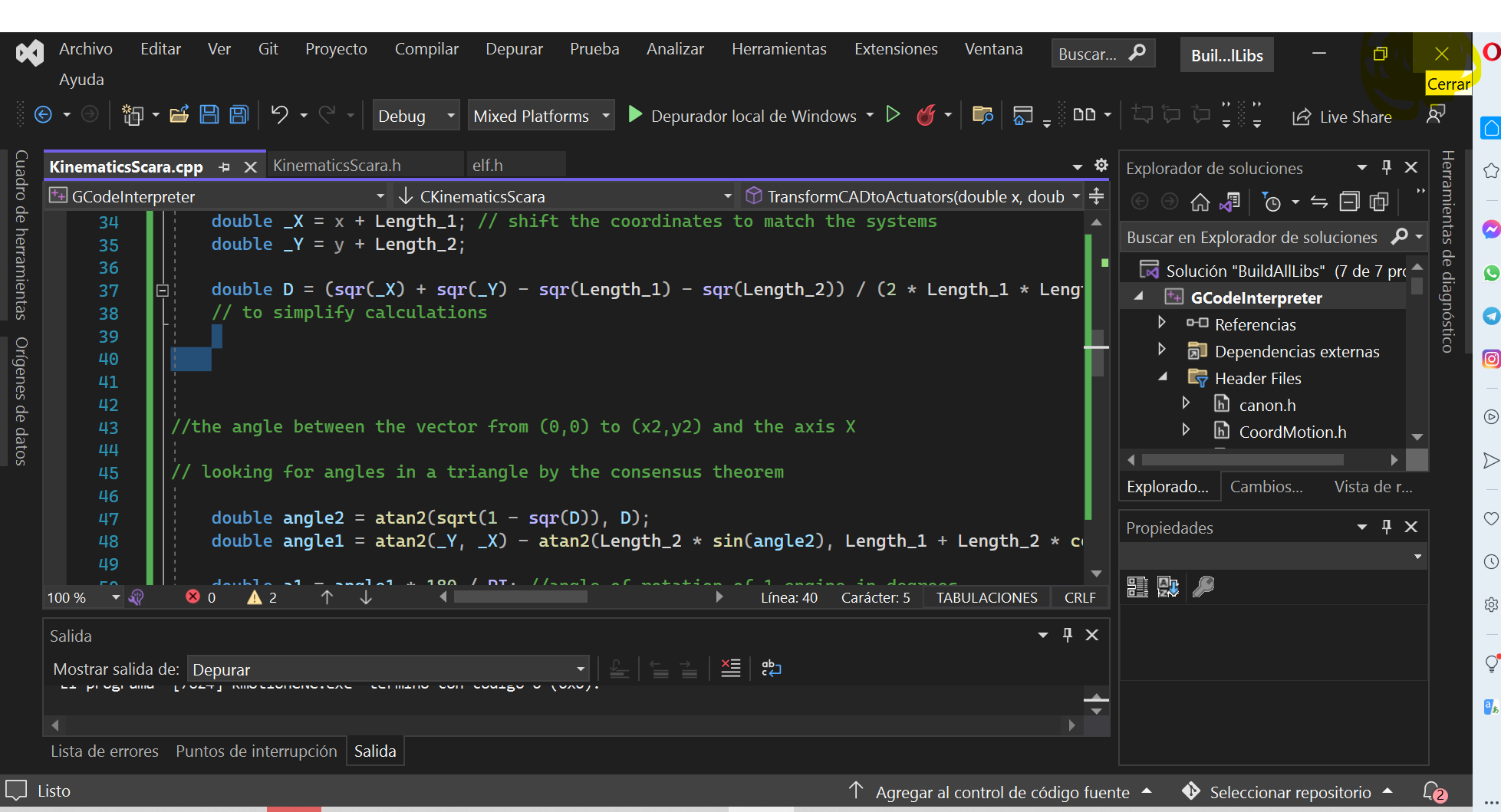Click Agregar al control de código fuente
Viewport: 1501px width, 812px height.
[x=1002, y=792]
